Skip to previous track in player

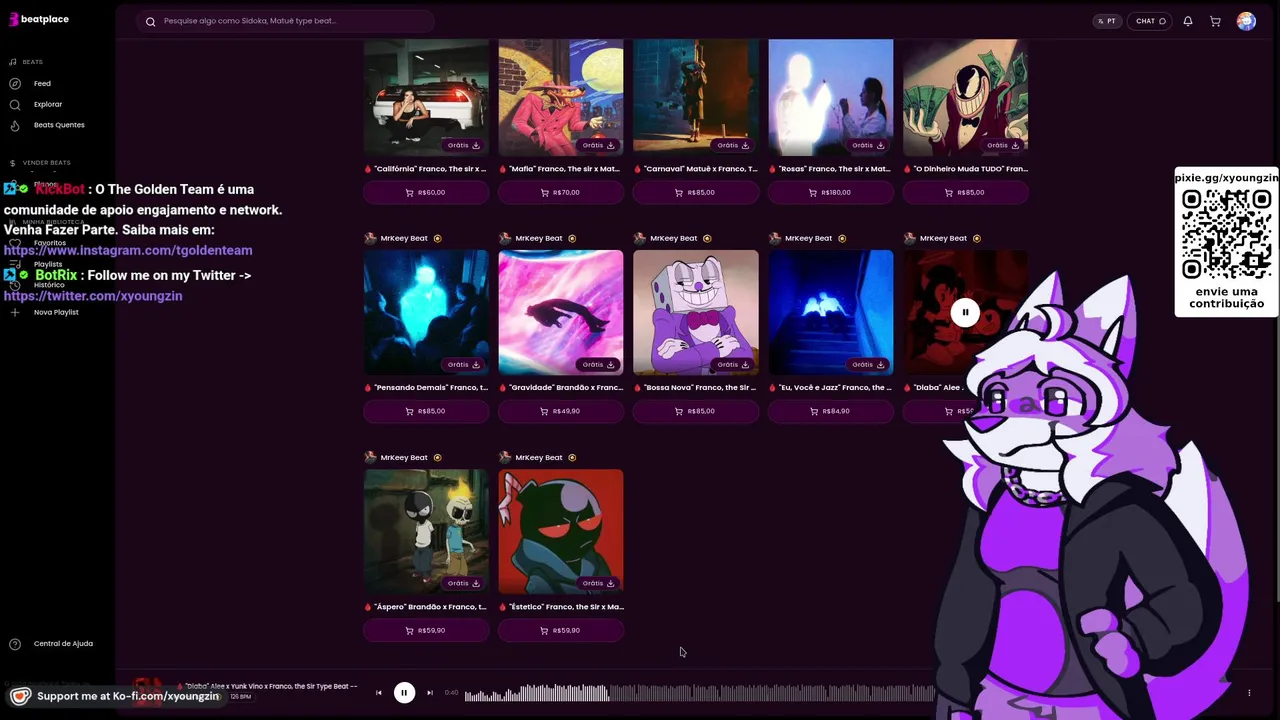click(378, 693)
